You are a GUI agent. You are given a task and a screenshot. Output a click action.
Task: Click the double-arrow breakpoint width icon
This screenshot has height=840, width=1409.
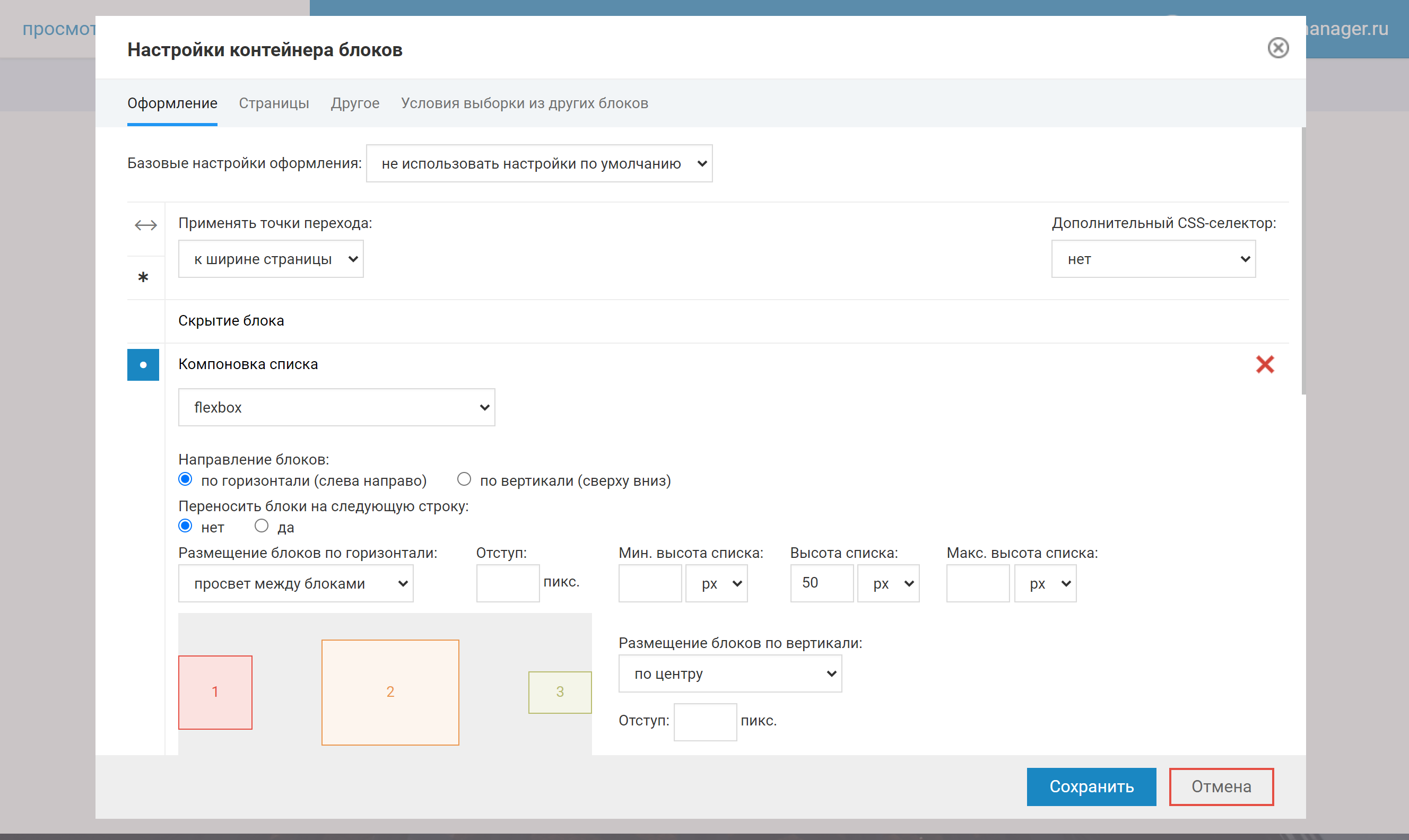[x=145, y=225]
